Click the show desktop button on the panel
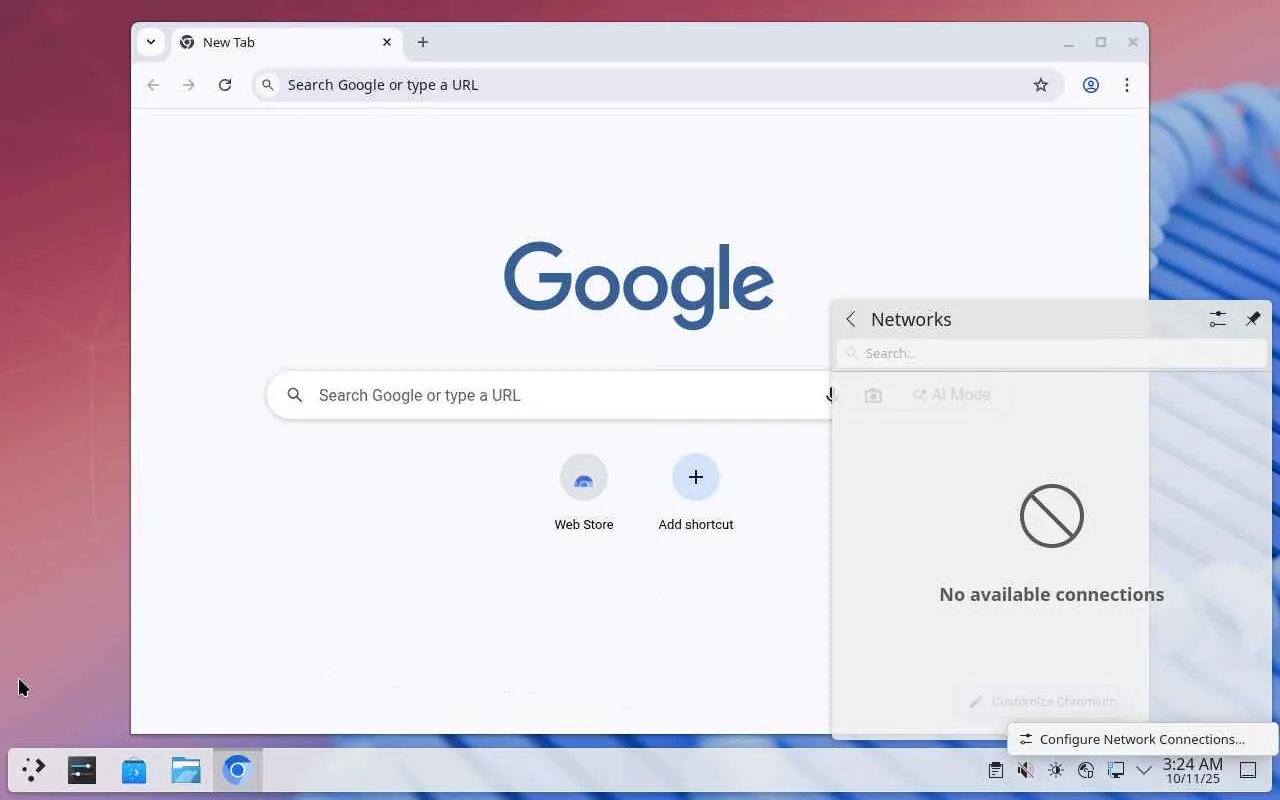The width and height of the screenshot is (1280, 800). coord(1248,770)
